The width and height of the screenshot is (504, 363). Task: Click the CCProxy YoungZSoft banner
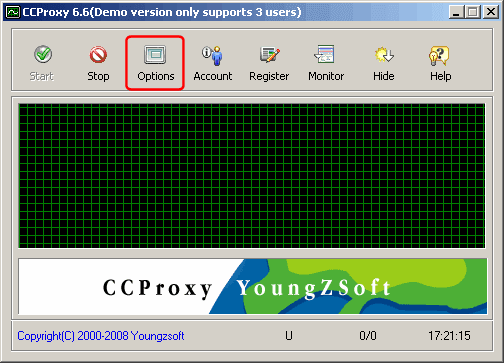(253, 286)
